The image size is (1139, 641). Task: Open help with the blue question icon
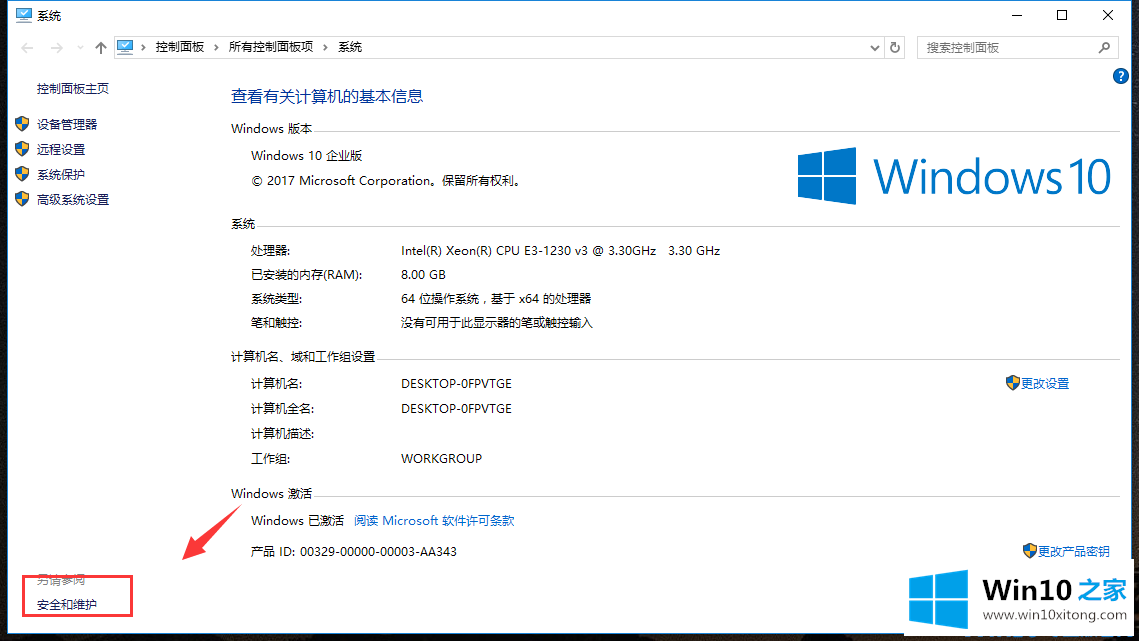[x=1120, y=76]
